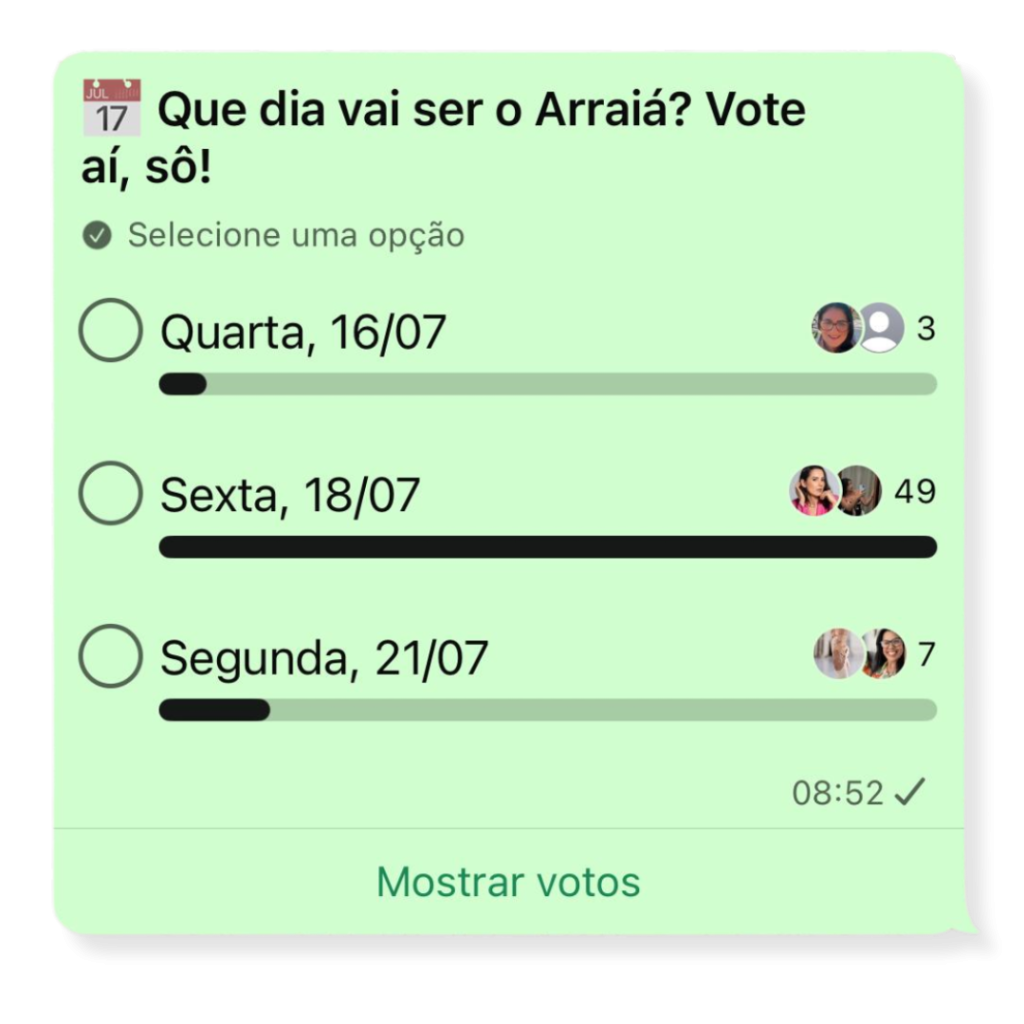Tap the 3 vote count for Quarta

click(926, 328)
